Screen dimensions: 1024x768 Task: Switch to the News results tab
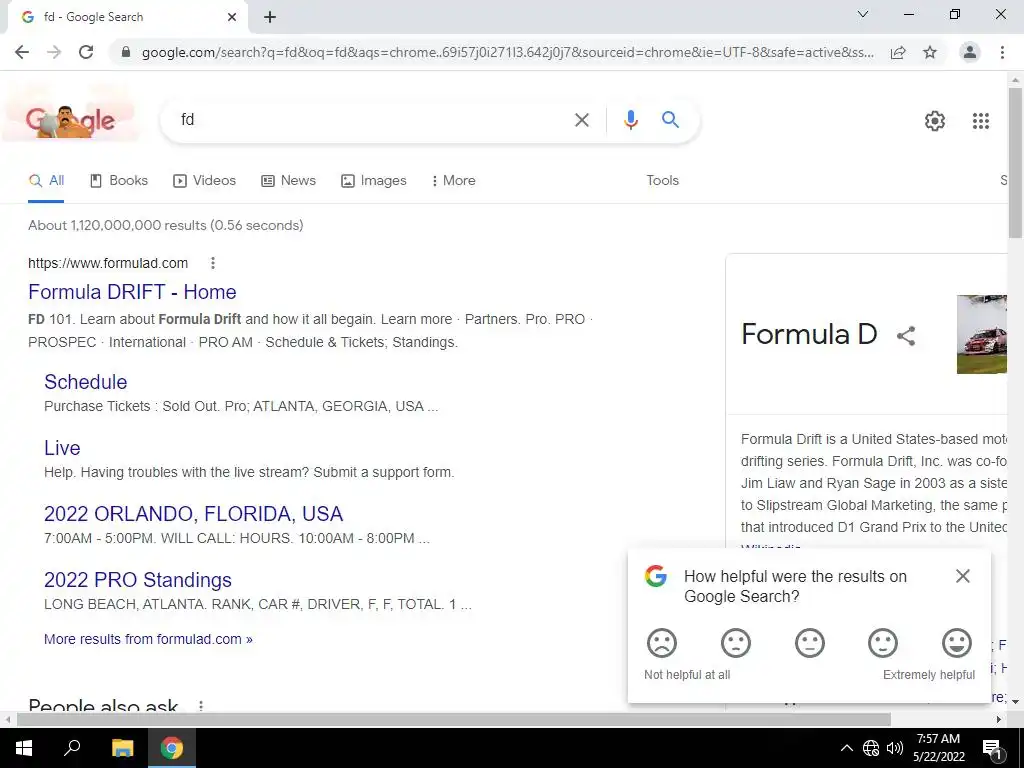(288, 181)
